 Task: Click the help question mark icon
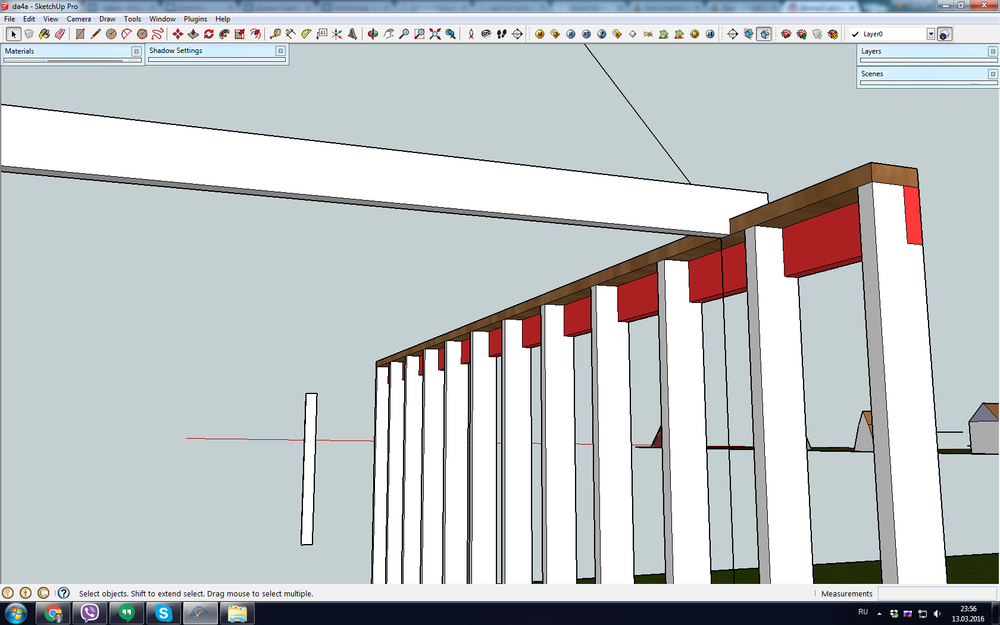[x=63, y=593]
